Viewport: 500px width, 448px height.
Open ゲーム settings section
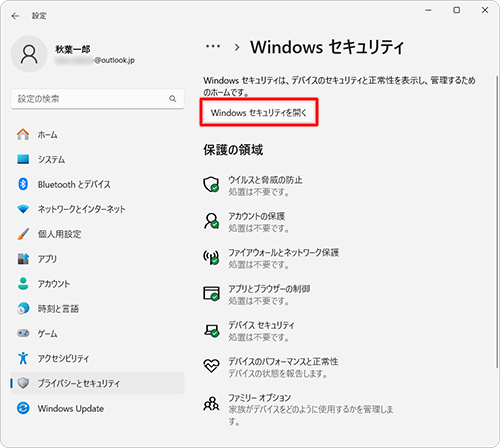point(97,333)
